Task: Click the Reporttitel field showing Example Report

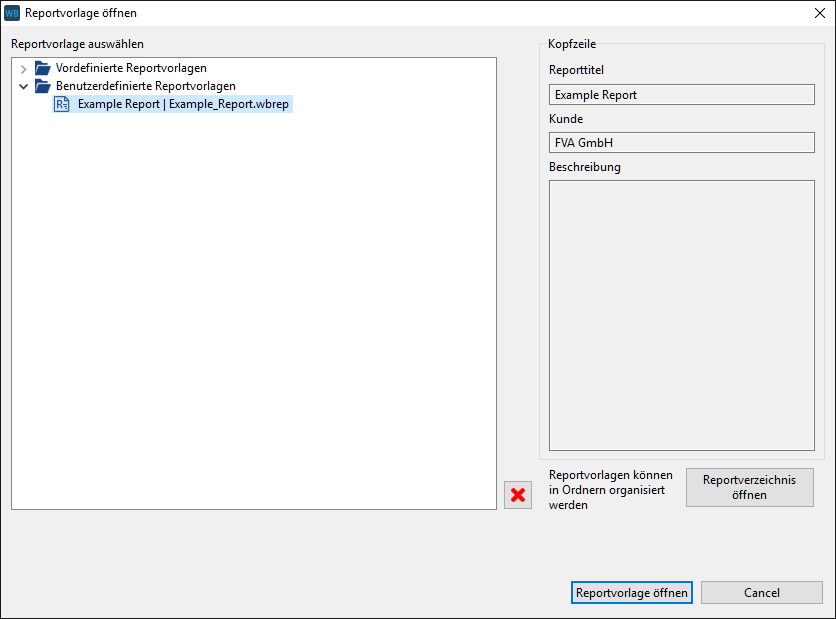Action: click(681, 95)
